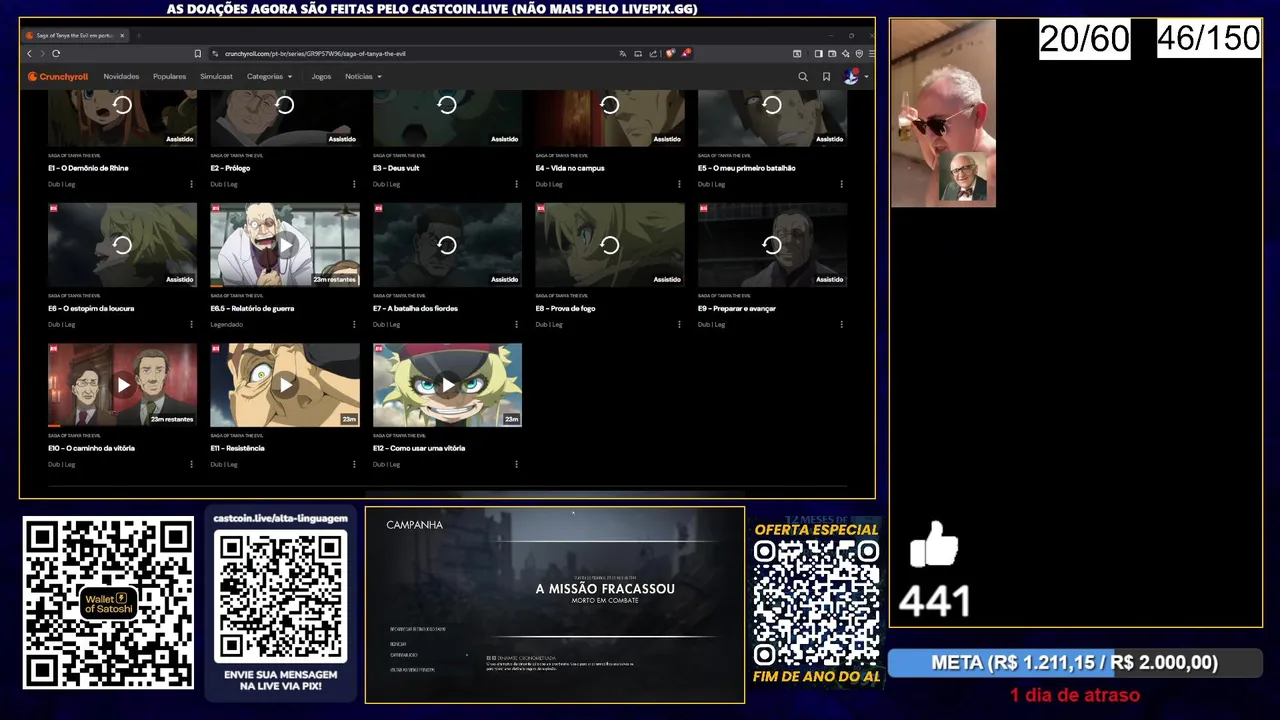
Task: Open options menu for E2 Prólogo
Action: [x=354, y=184]
